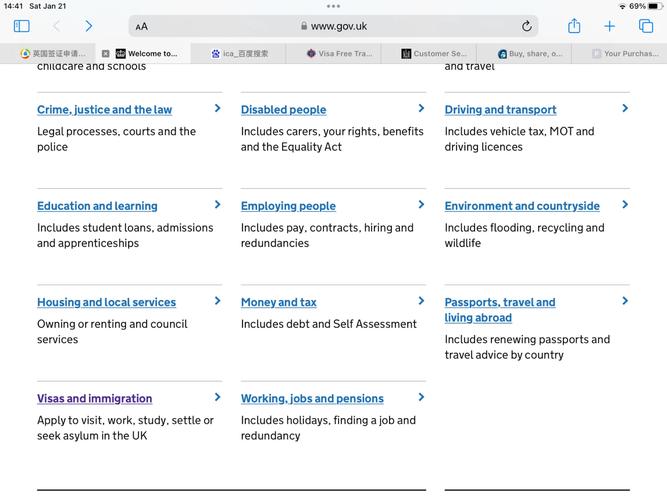Open Working, jobs and pensions
The width and height of the screenshot is (667, 500).
pos(312,398)
